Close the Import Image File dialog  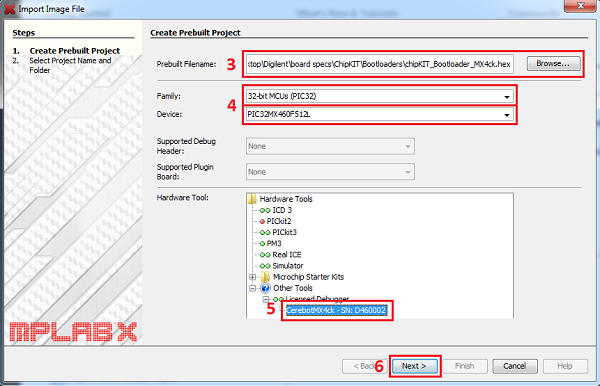click(580, 6)
